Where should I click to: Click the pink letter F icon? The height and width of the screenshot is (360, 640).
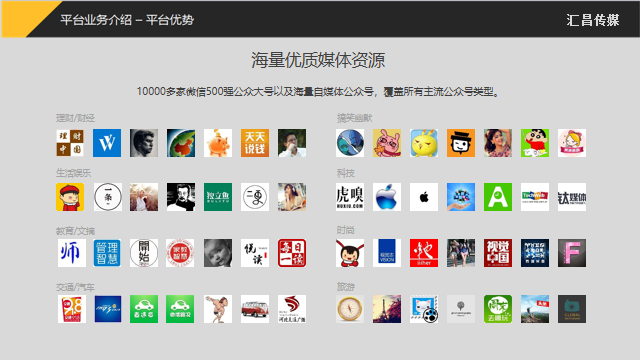[x=572, y=253]
